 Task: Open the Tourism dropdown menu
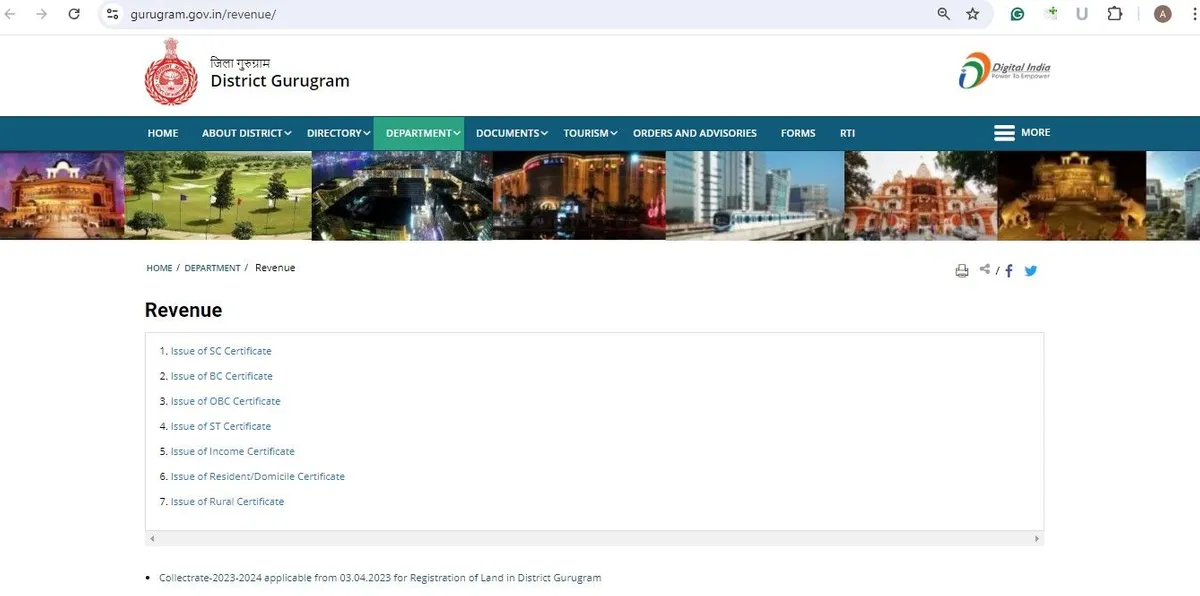point(590,133)
